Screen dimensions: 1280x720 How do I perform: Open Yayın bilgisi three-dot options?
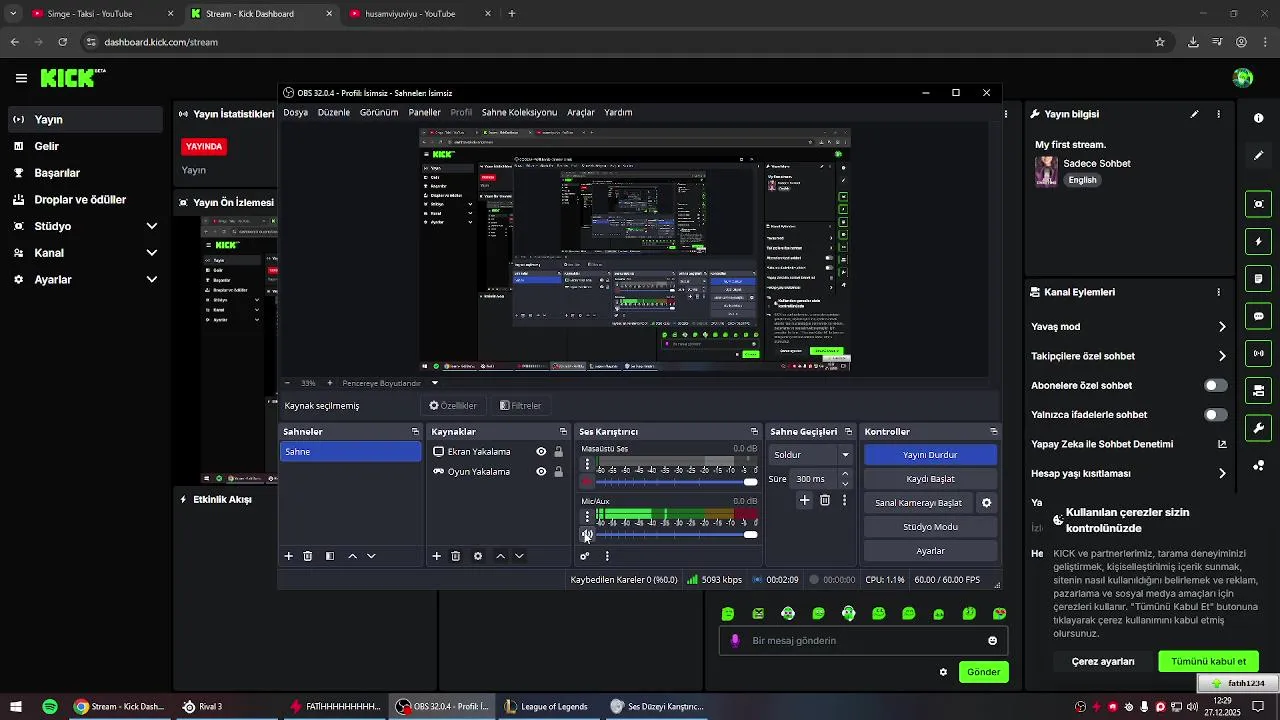point(1218,114)
